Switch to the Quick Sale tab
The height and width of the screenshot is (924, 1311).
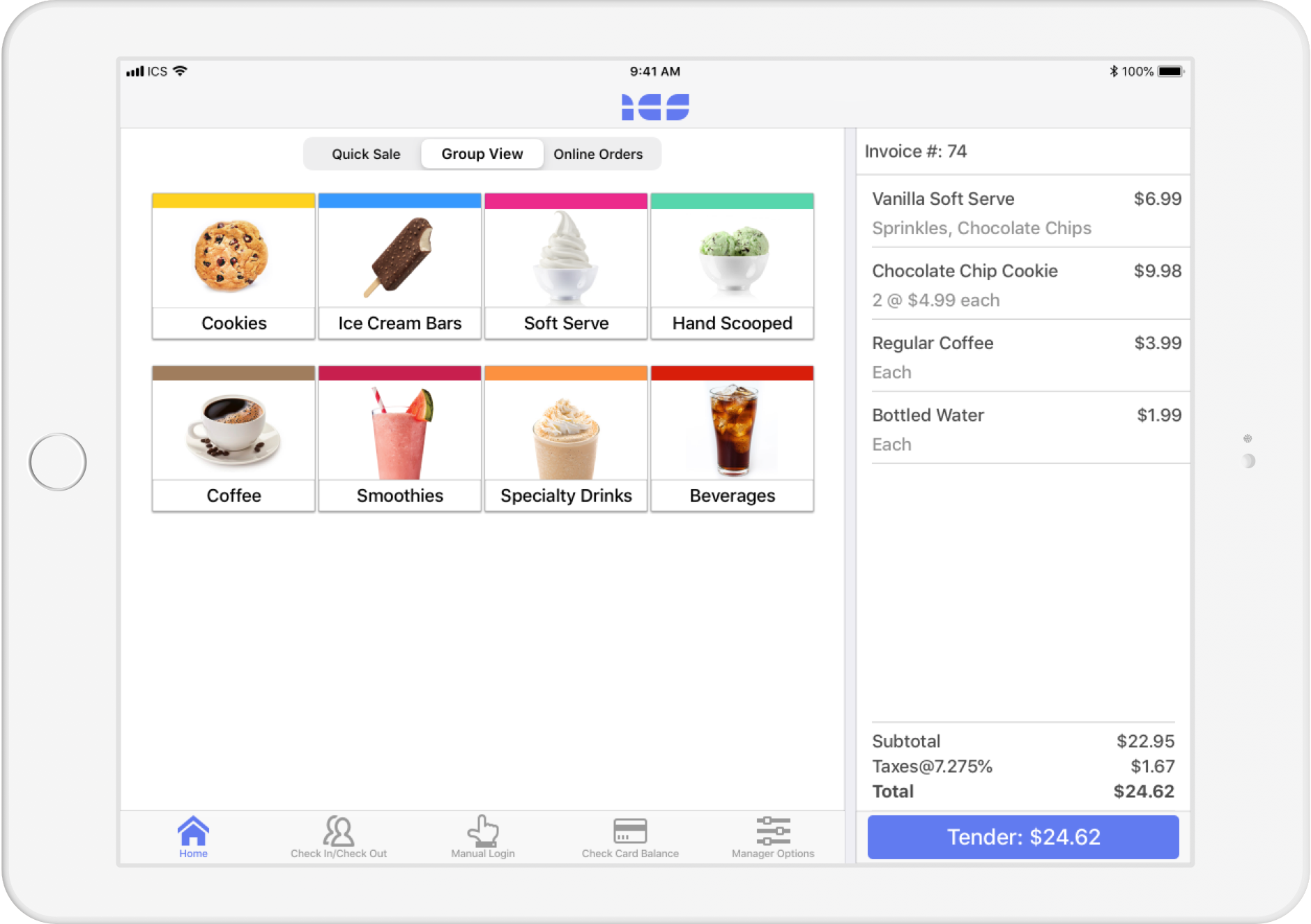[366, 154]
